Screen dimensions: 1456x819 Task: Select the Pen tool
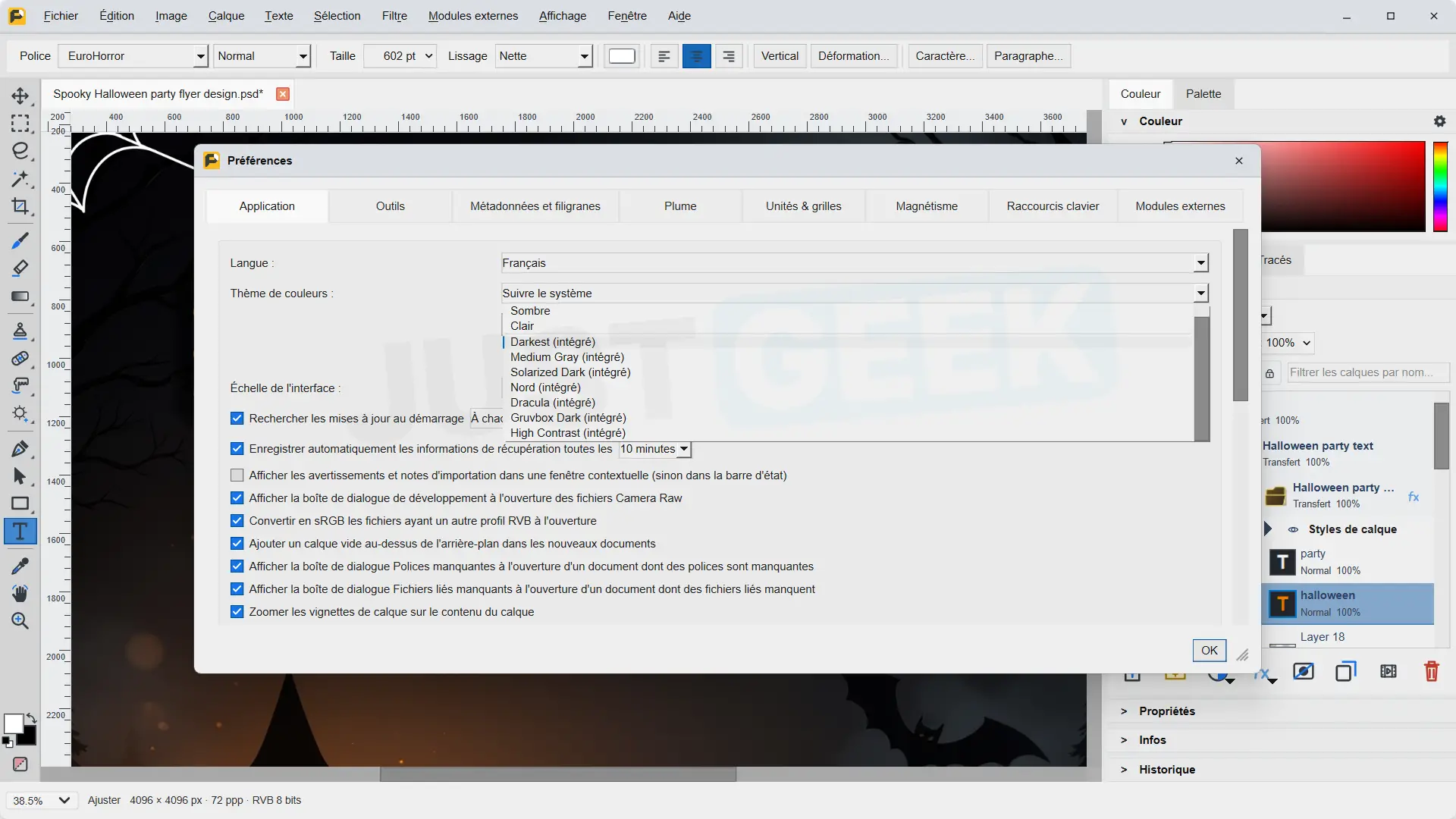pyautogui.click(x=20, y=448)
